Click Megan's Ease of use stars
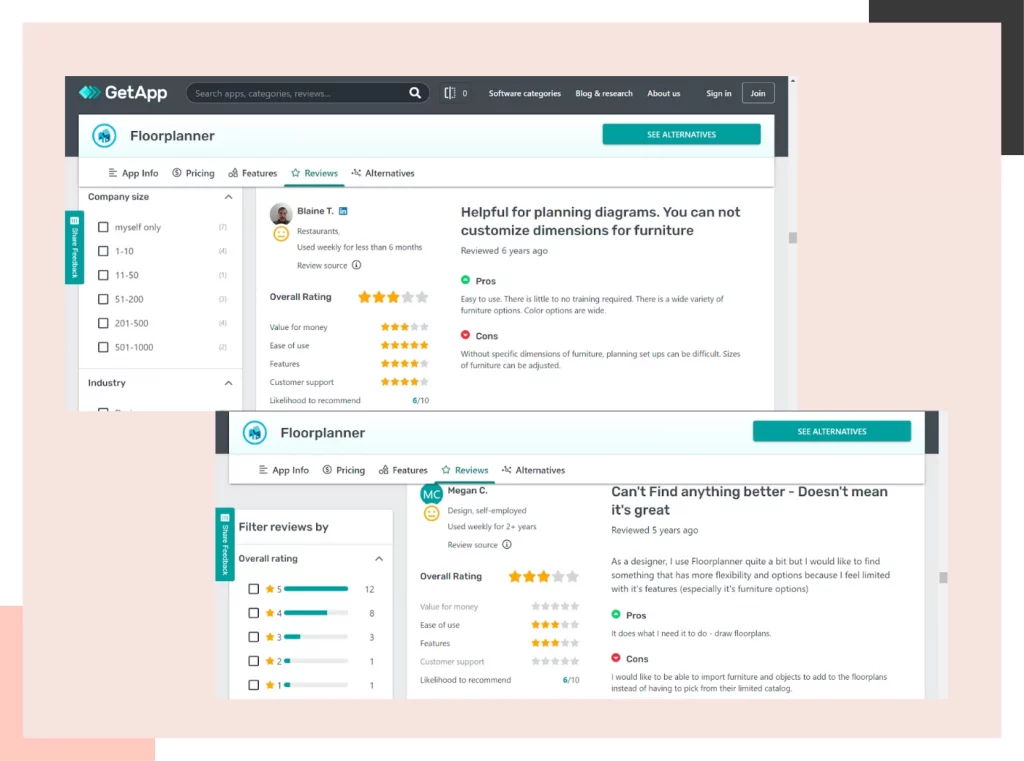 (x=555, y=624)
